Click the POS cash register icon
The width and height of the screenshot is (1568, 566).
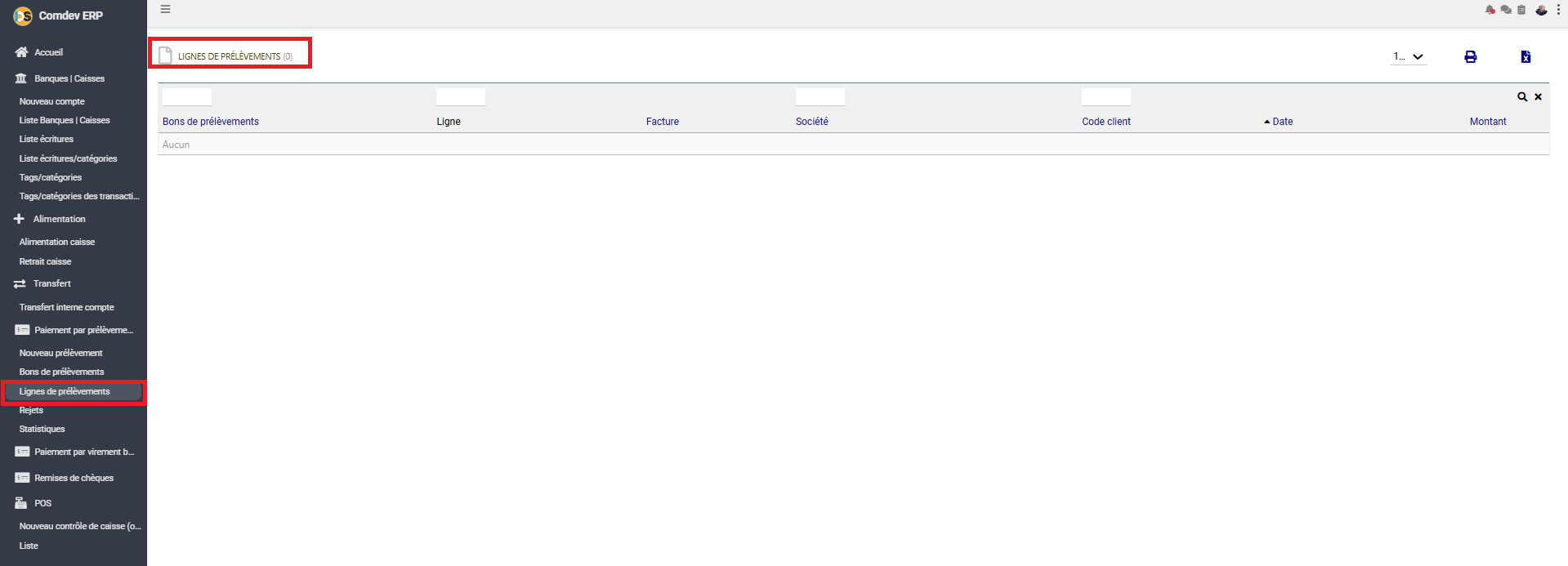pyautogui.click(x=21, y=503)
